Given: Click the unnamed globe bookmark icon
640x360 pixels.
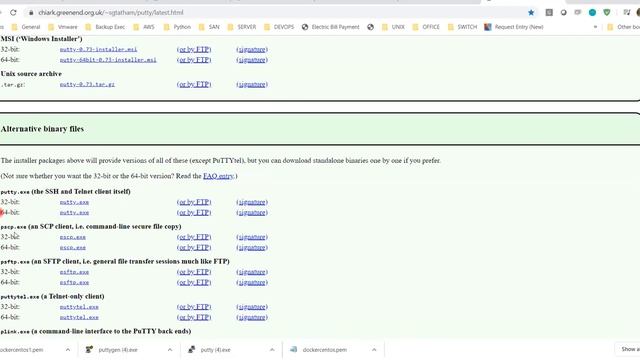Looking at the screenshot, I should 370,27.
